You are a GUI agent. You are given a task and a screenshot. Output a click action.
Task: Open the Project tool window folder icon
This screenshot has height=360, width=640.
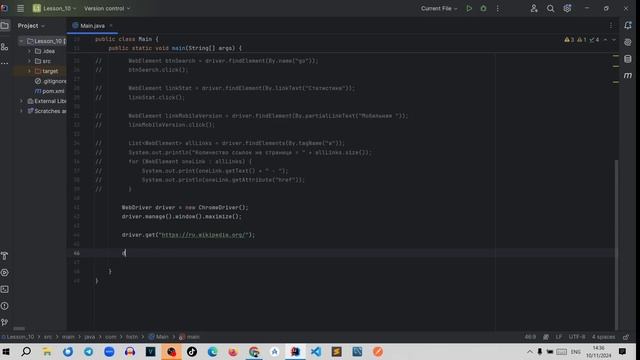click(4, 26)
